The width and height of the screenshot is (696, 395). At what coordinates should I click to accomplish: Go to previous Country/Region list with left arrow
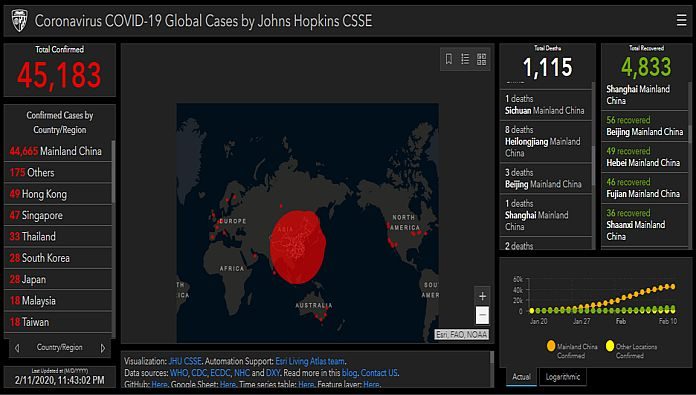click(x=17, y=348)
